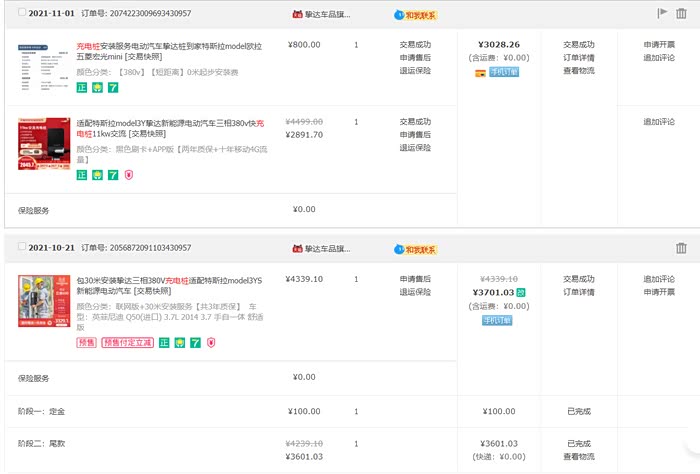Viewport: 700px width, 474px height.
Task: Click the 预售 tag on the 30米安装 item
Action: (x=87, y=342)
